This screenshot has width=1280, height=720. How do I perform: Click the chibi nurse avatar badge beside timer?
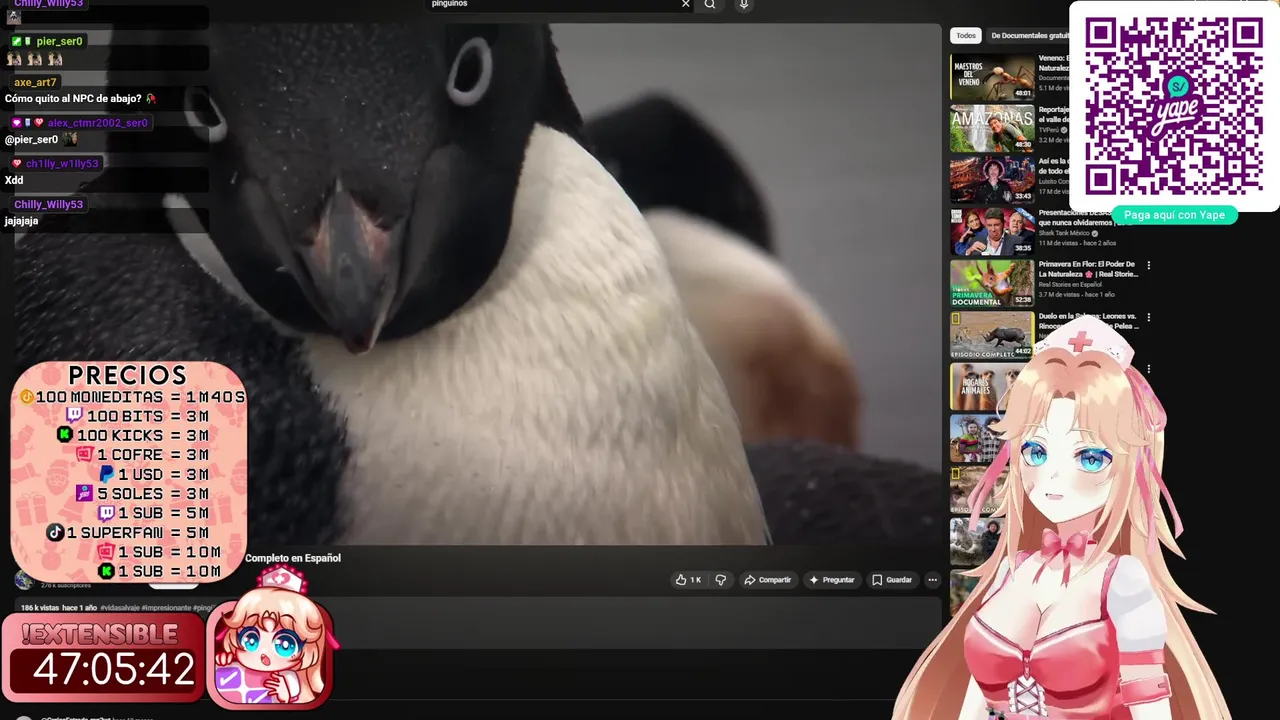(270, 640)
